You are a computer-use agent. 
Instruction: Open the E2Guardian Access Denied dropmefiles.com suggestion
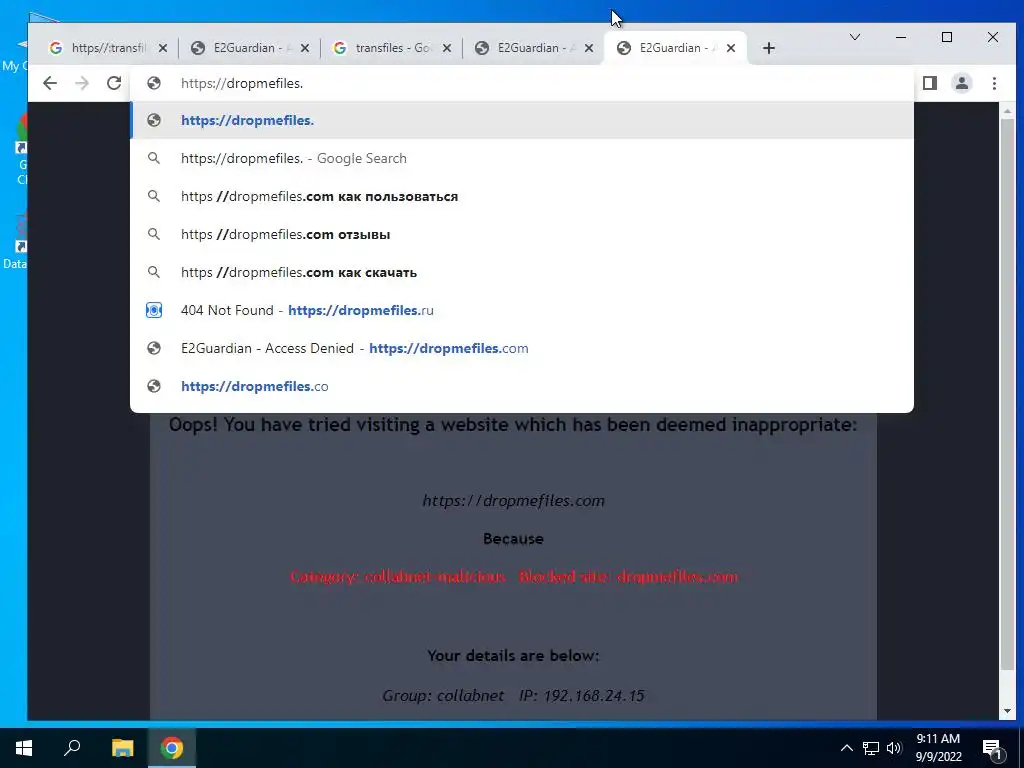tap(522, 348)
